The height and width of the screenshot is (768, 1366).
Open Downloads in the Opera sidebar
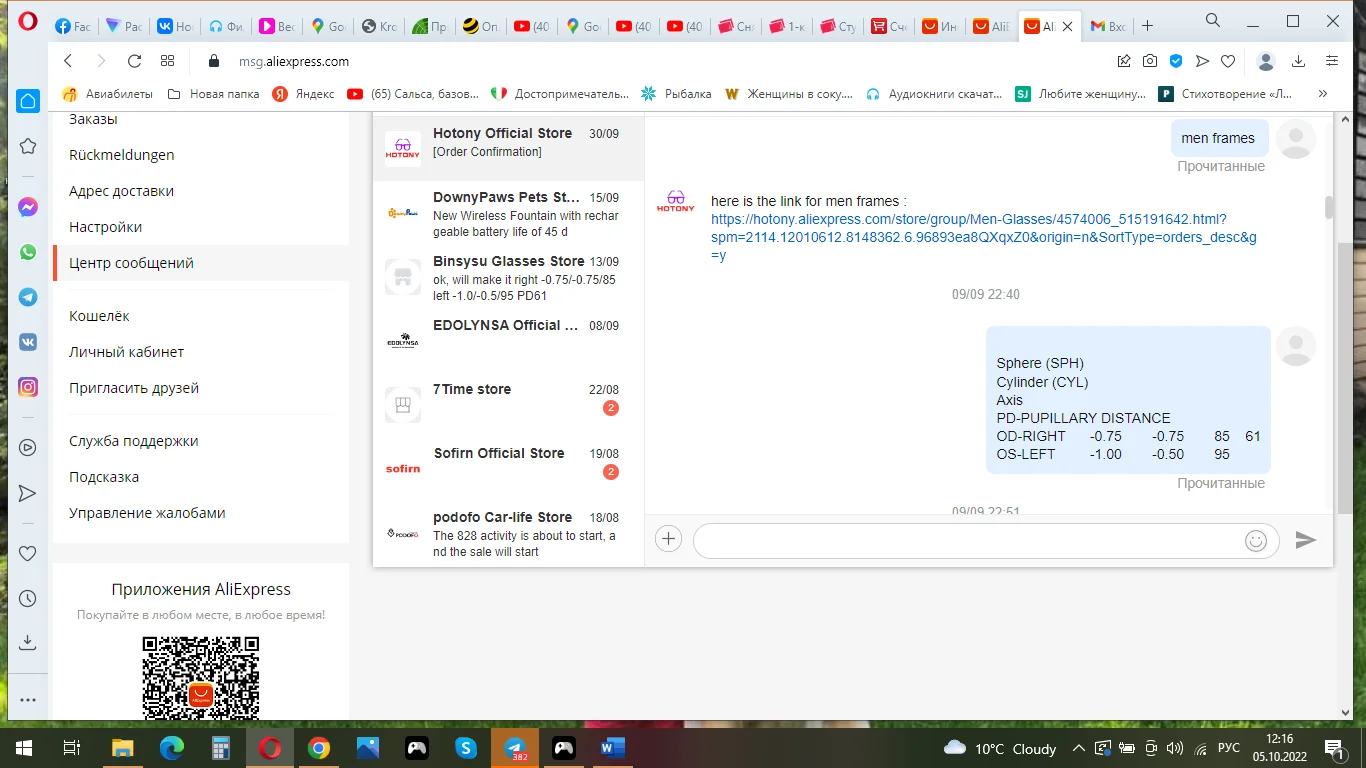(x=28, y=642)
